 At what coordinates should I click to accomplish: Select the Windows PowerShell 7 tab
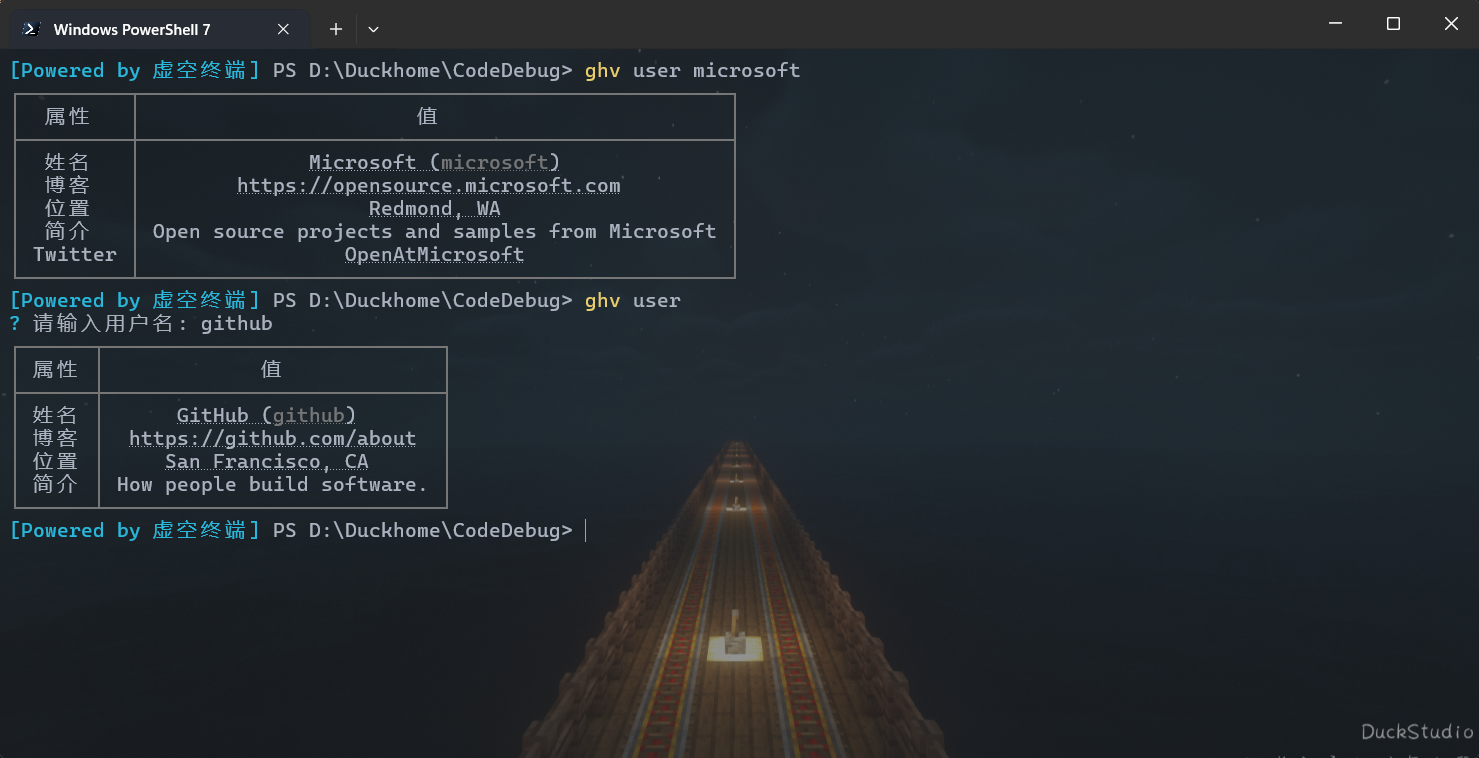tap(160, 29)
